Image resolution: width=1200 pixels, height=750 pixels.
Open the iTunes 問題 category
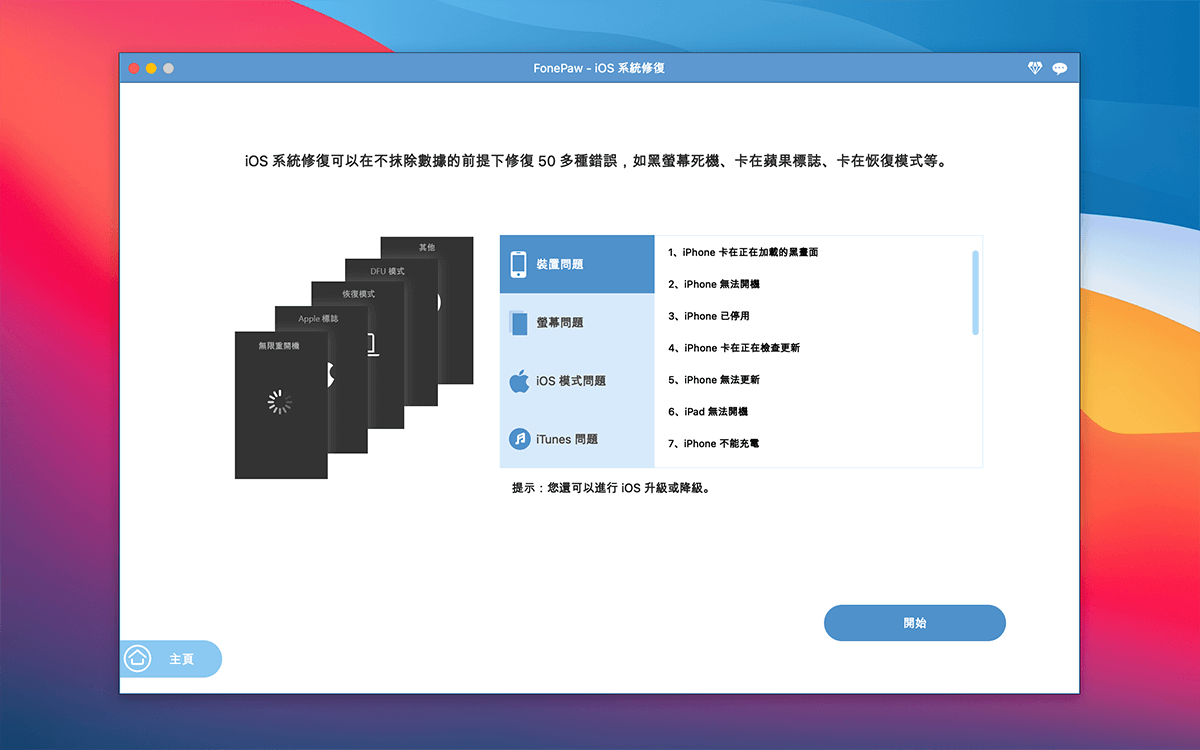click(577, 439)
